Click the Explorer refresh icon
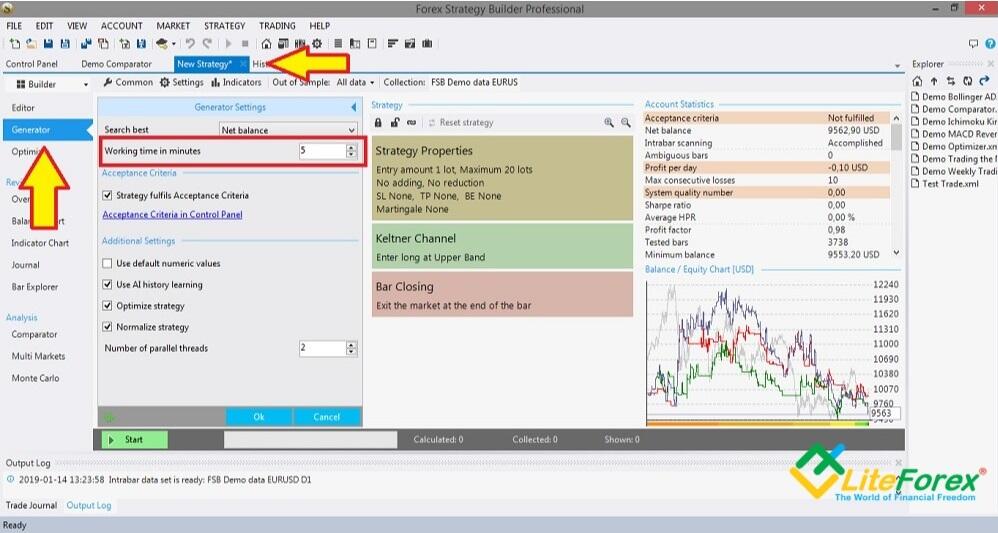The width and height of the screenshot is (998, 533). click(967, 81)
